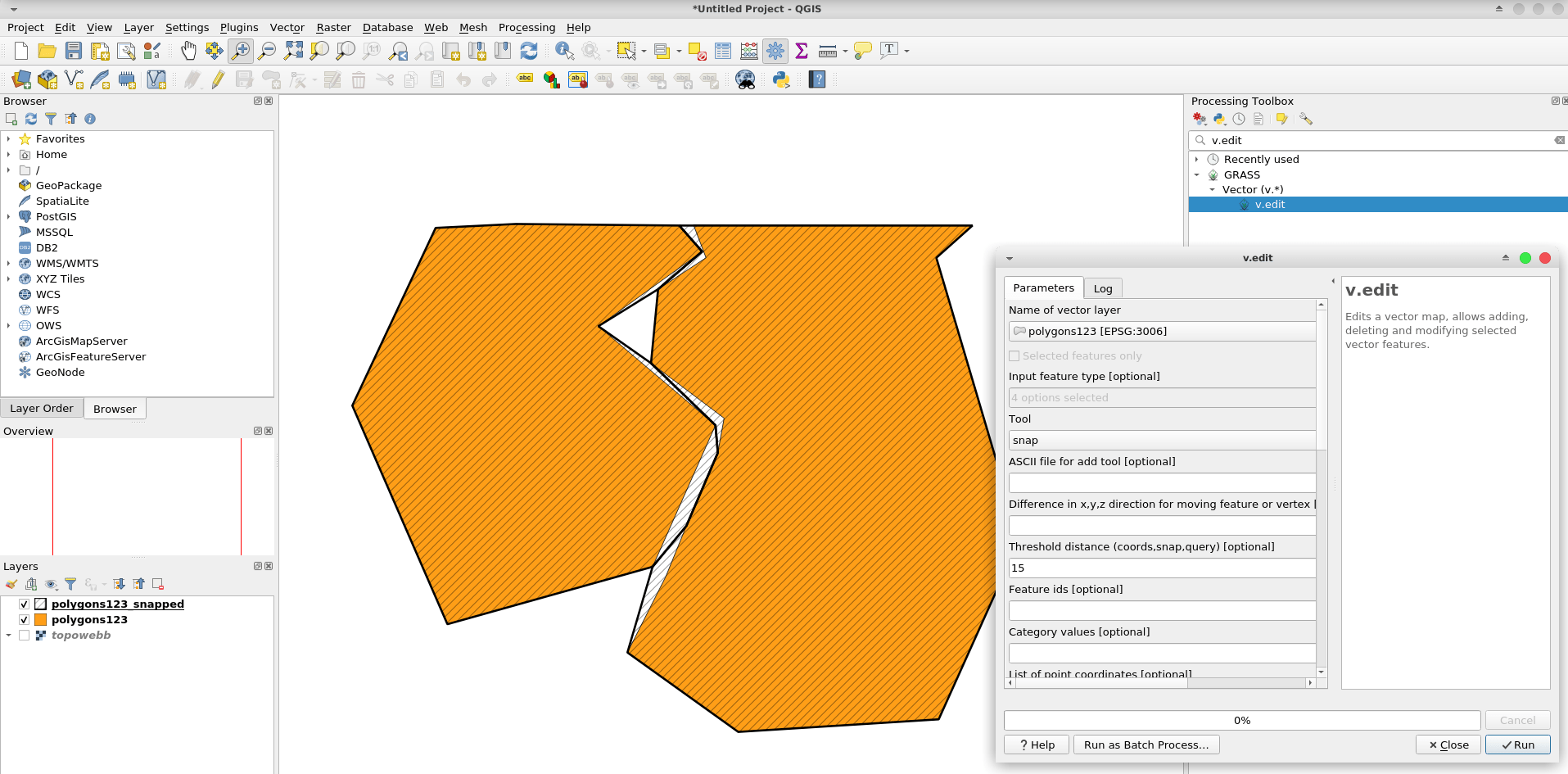Image resolution: width=1568 pixels, height=774 pixels.
Task: Activate the Zoom In tool
Action: coord(241,51)
